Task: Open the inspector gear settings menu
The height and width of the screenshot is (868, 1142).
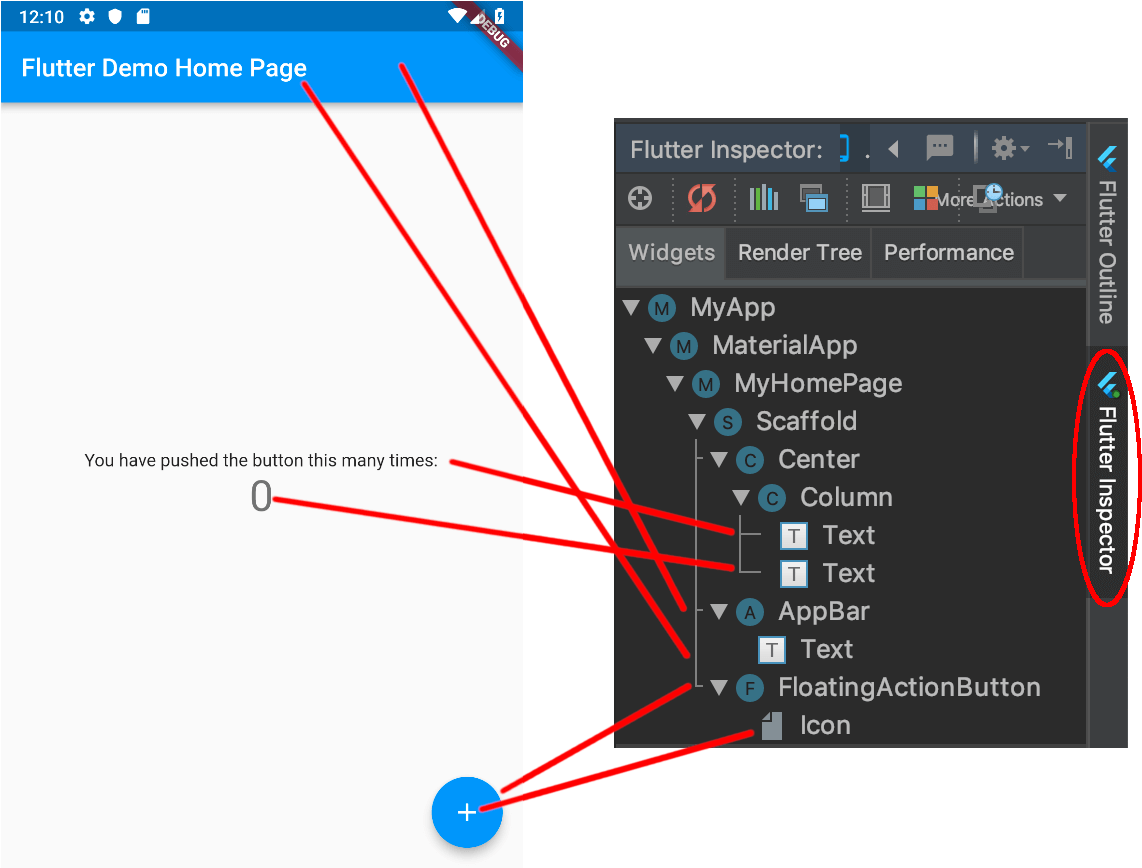Action: pyautogui.click(x=1009, y=149)
